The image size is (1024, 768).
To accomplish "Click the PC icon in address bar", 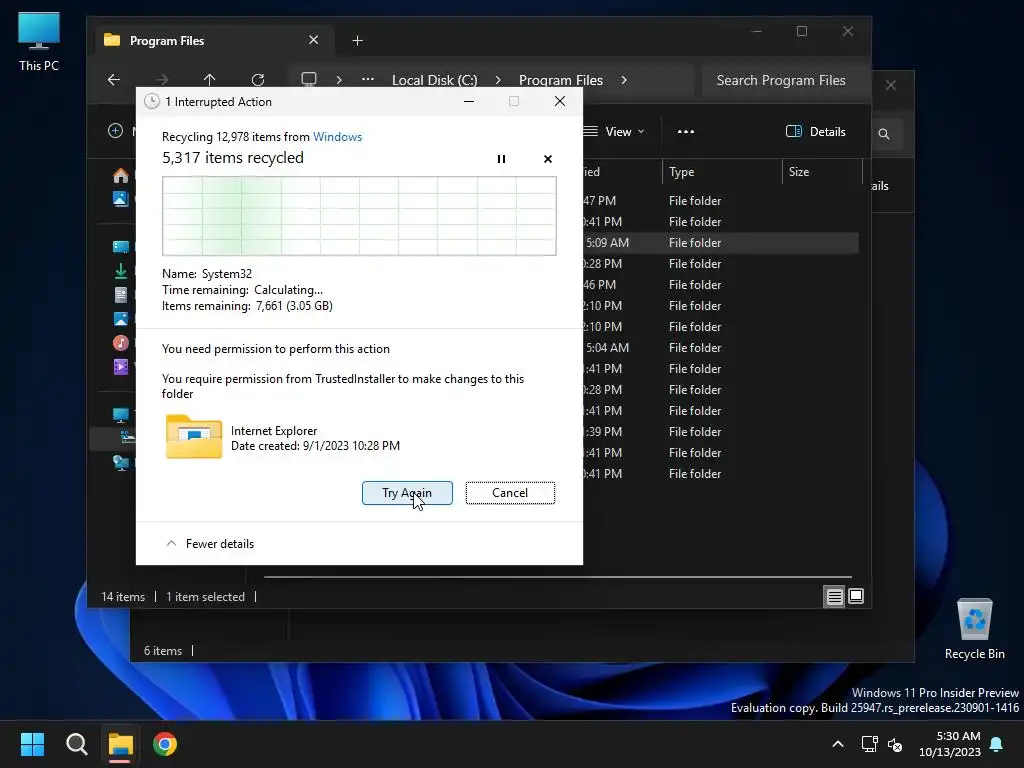I will tap(309, 80).
